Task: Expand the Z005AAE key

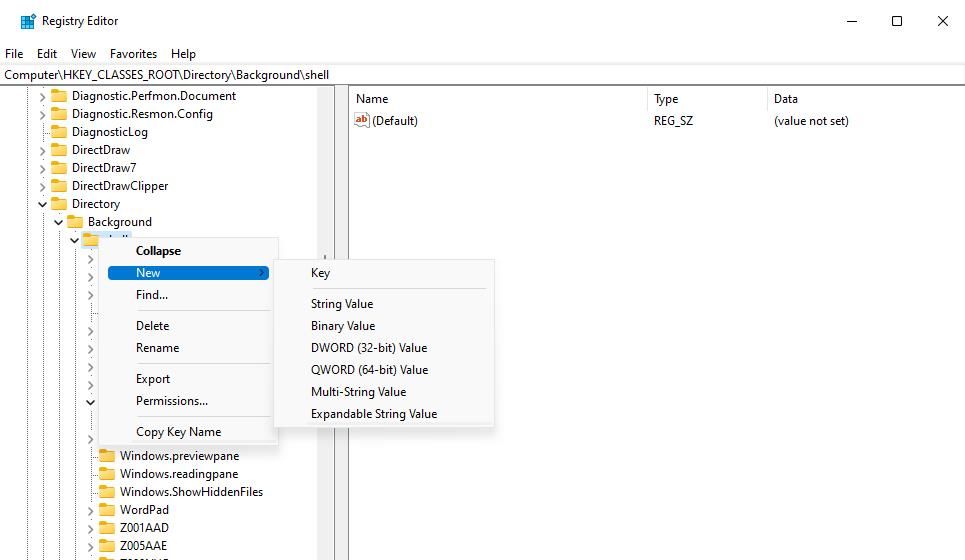Action: point(90,546)
